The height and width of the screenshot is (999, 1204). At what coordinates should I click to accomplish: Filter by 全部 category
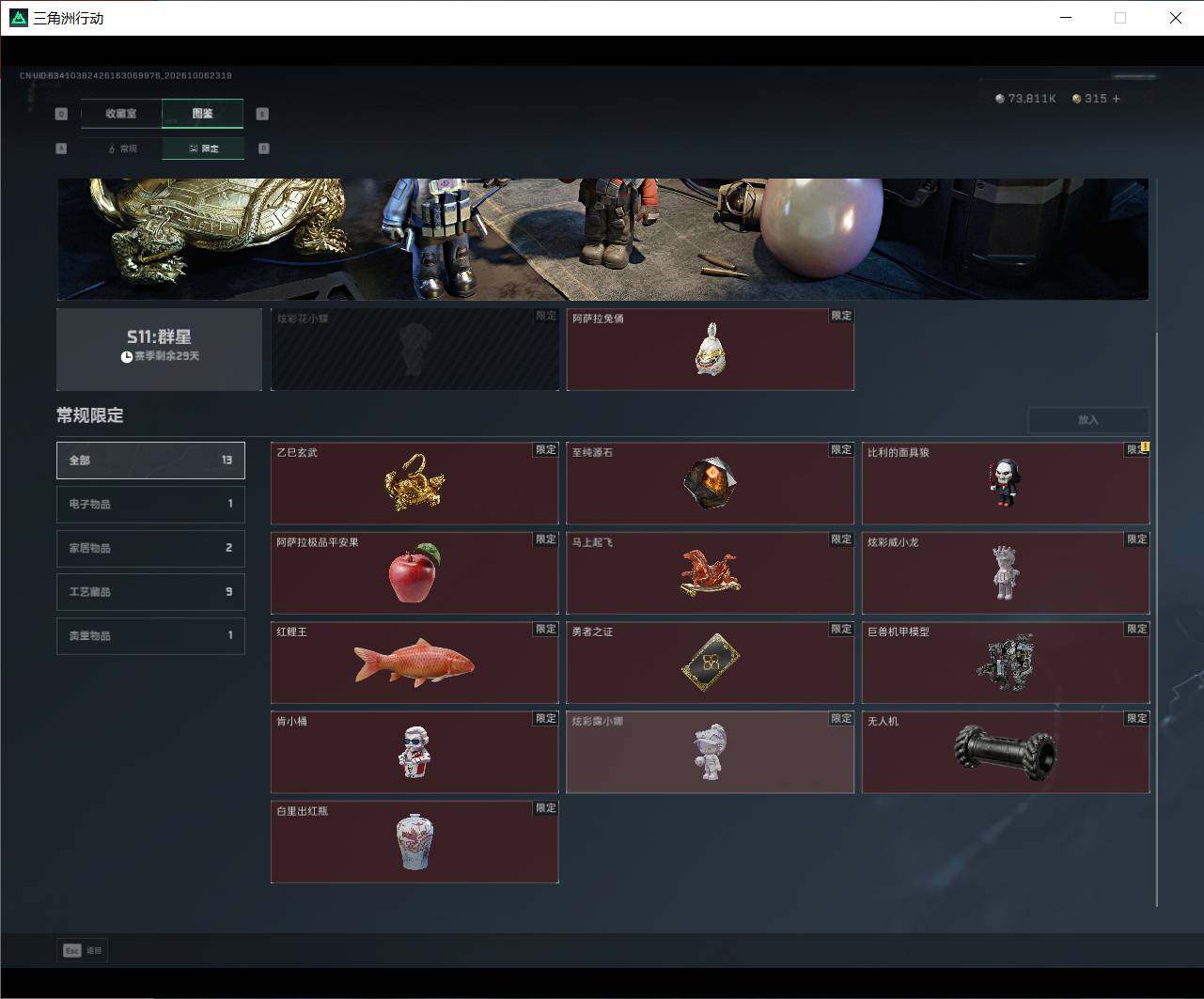[150, 460]
